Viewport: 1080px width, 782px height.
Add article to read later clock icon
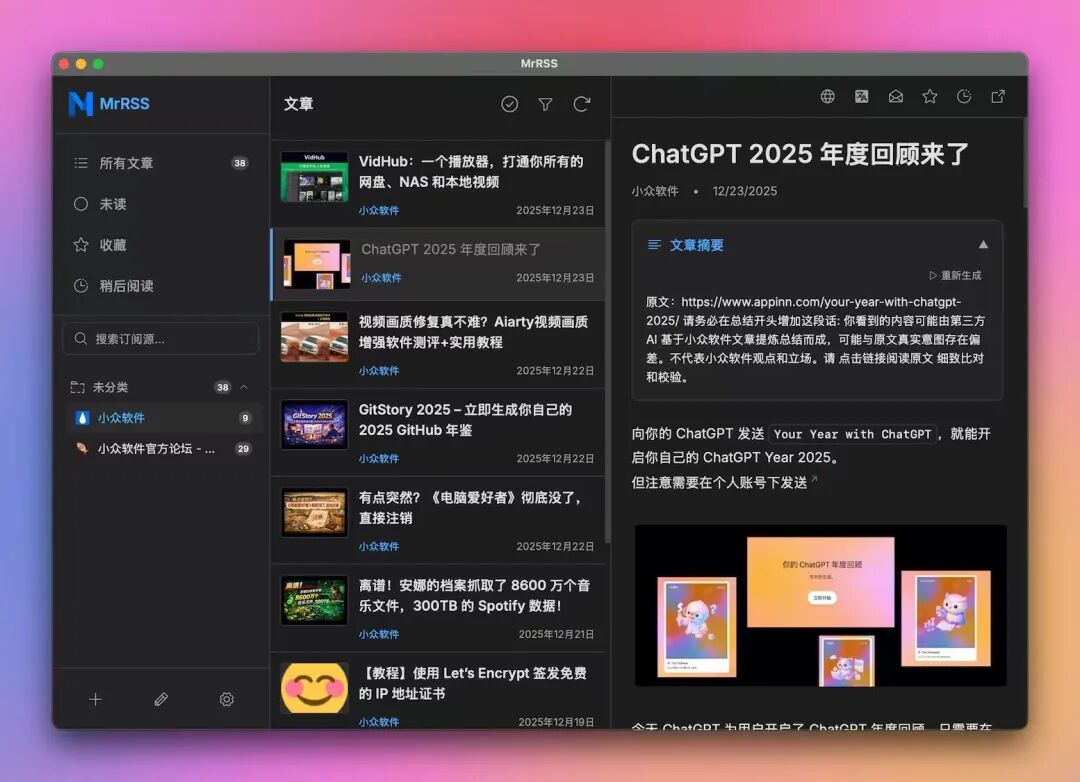pyautogui.click(x=964, y=96)
